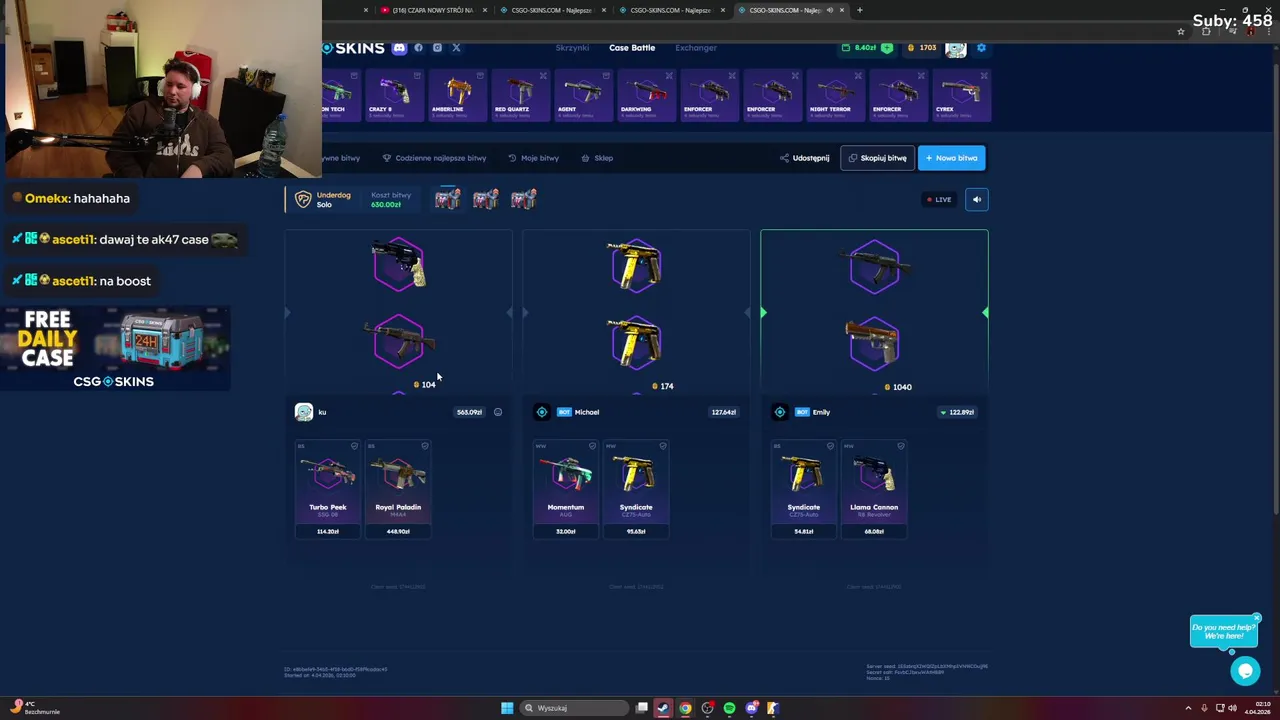Open Google Chrome from the taskbar

pos(685,708)
